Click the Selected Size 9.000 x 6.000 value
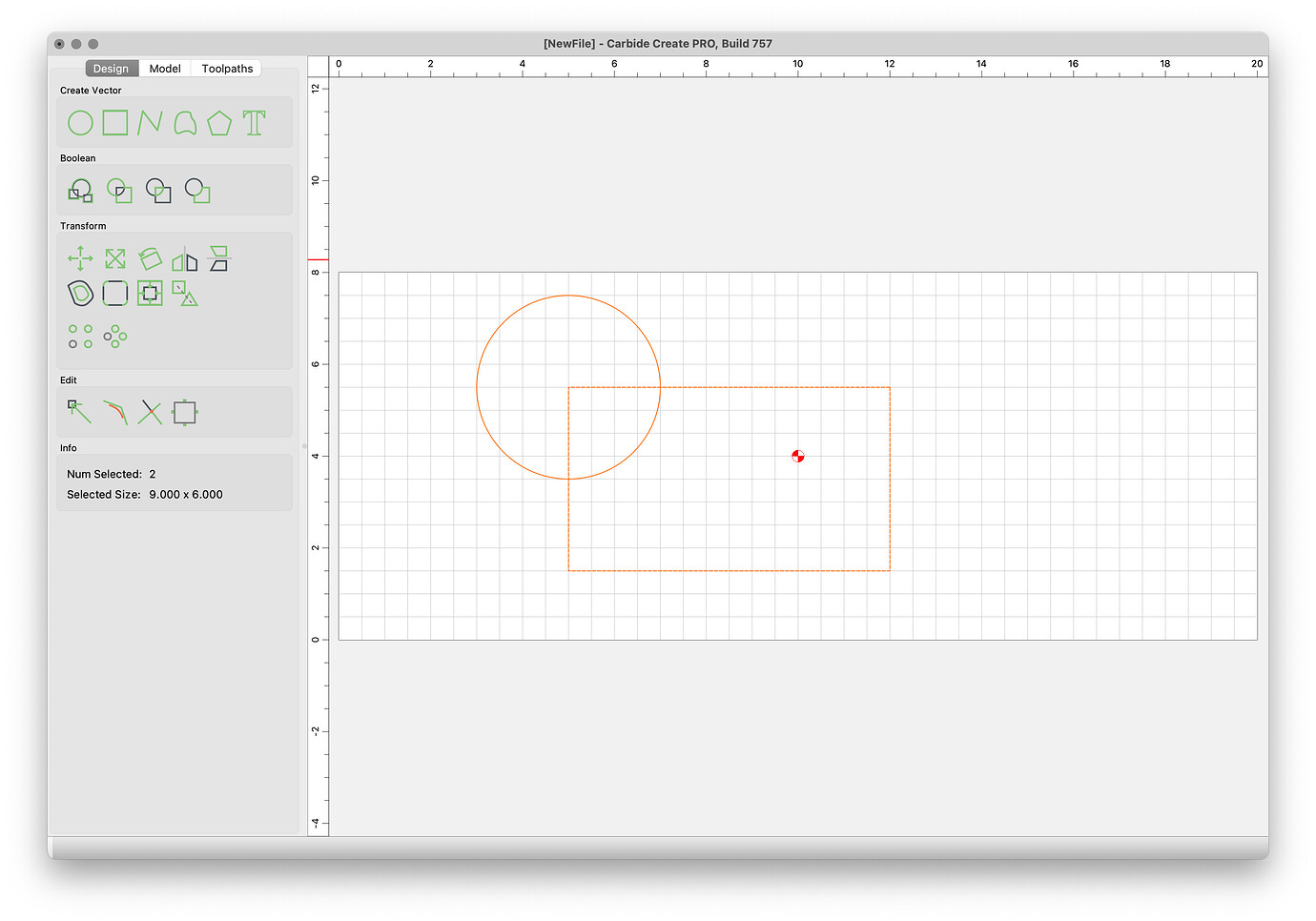The image size is (1316, 921). (x=186, y=495)
